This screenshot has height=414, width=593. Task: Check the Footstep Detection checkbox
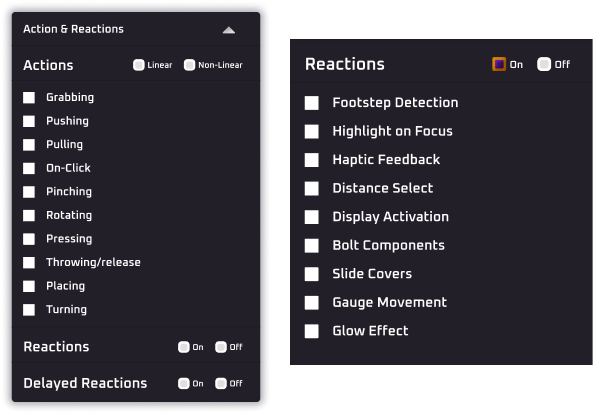[312, 103]
